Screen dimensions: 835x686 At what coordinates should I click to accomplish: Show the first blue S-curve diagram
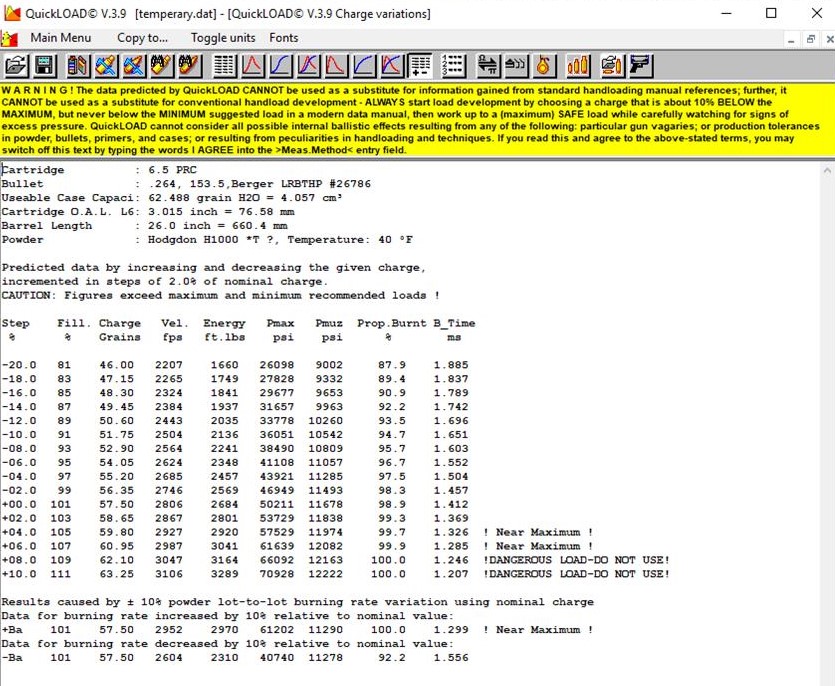(x=280, y=66)
